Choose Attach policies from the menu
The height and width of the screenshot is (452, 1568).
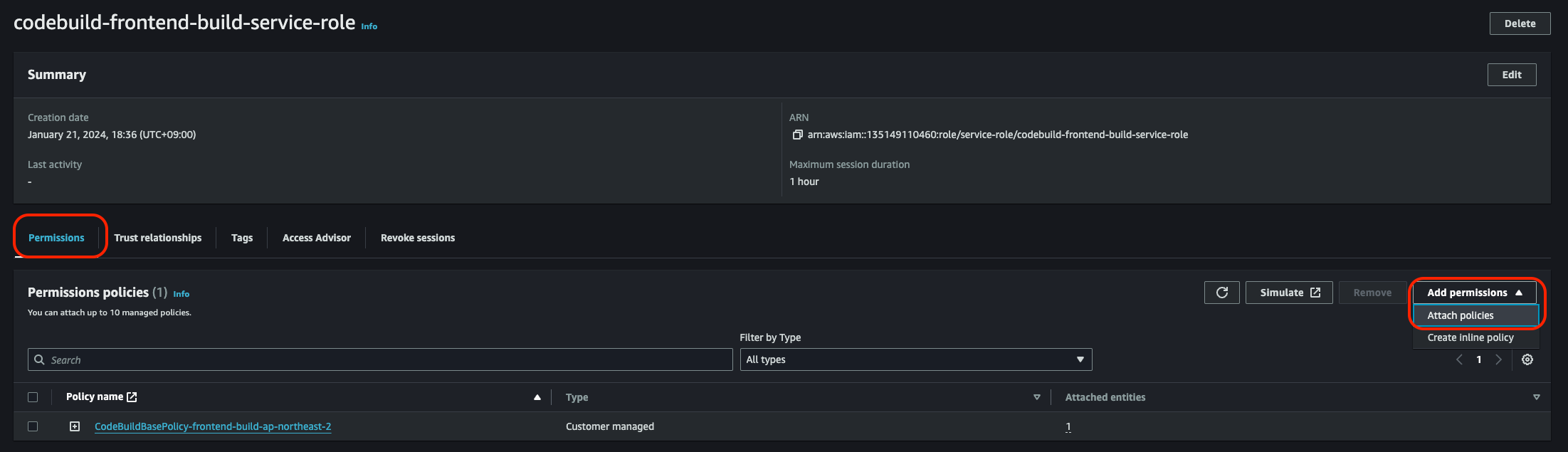[1476, 315]
